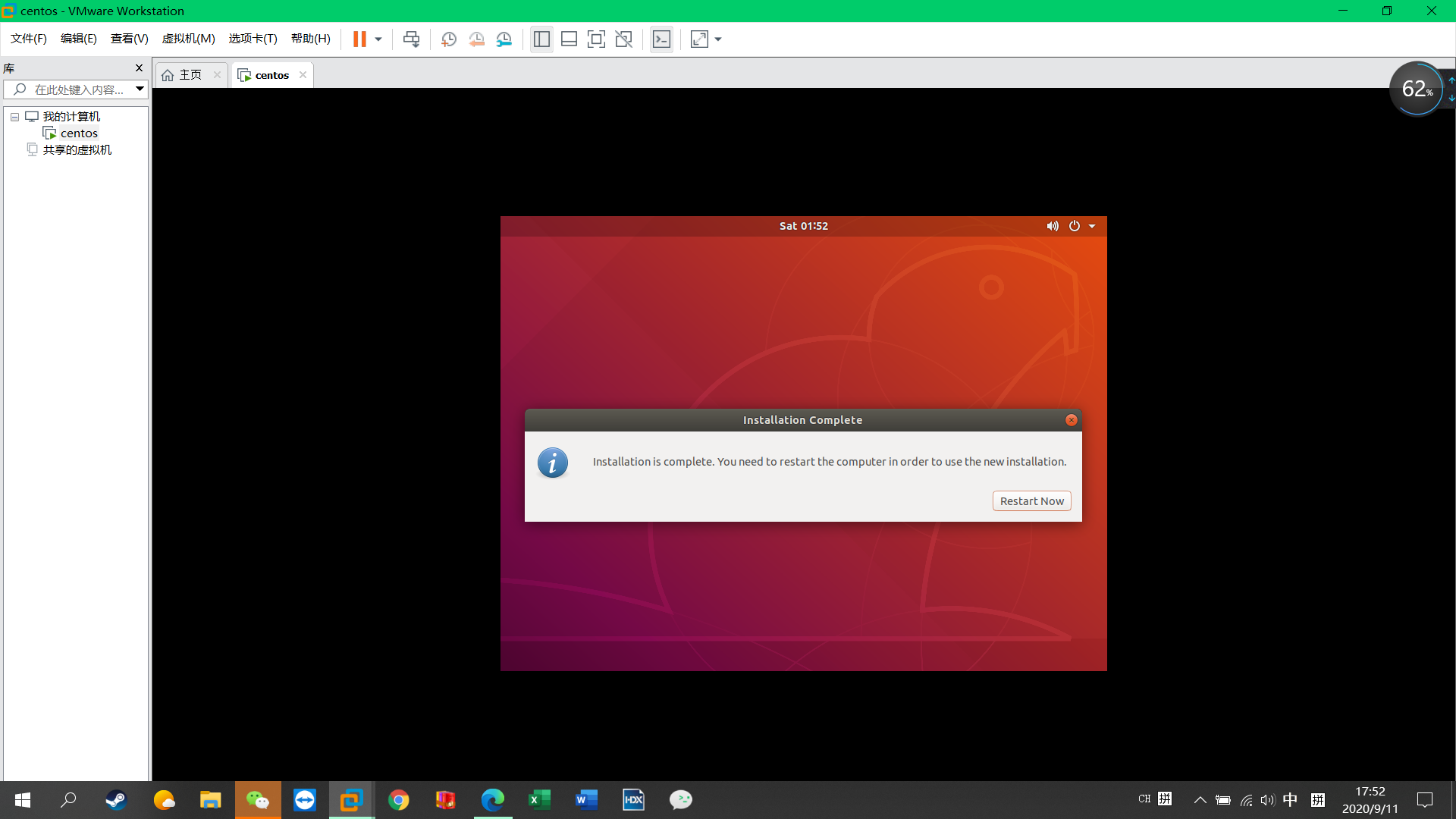Open the 文件(F) menu

click(x=29, y=39)
